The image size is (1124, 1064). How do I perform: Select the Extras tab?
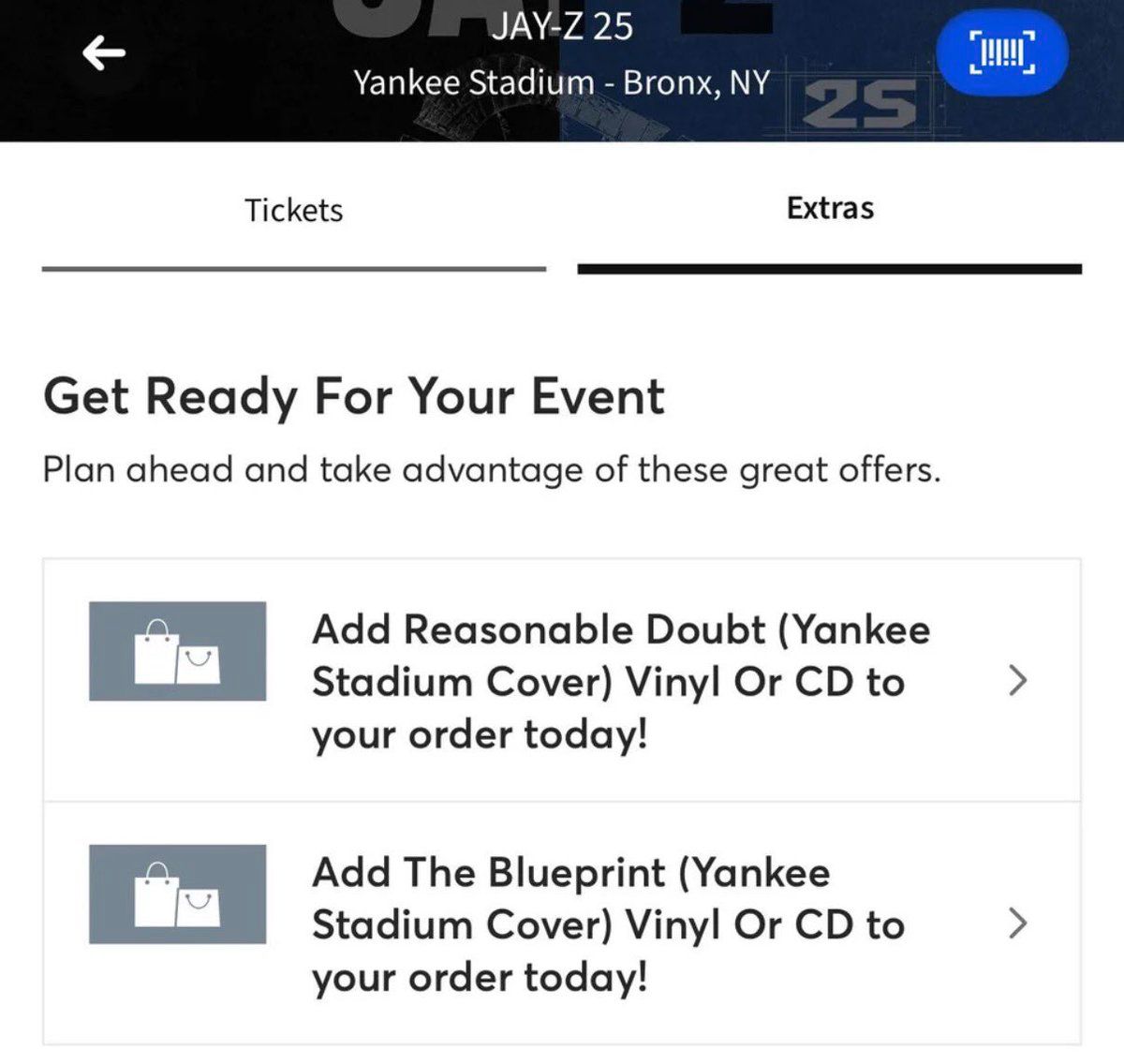point(830,207)
